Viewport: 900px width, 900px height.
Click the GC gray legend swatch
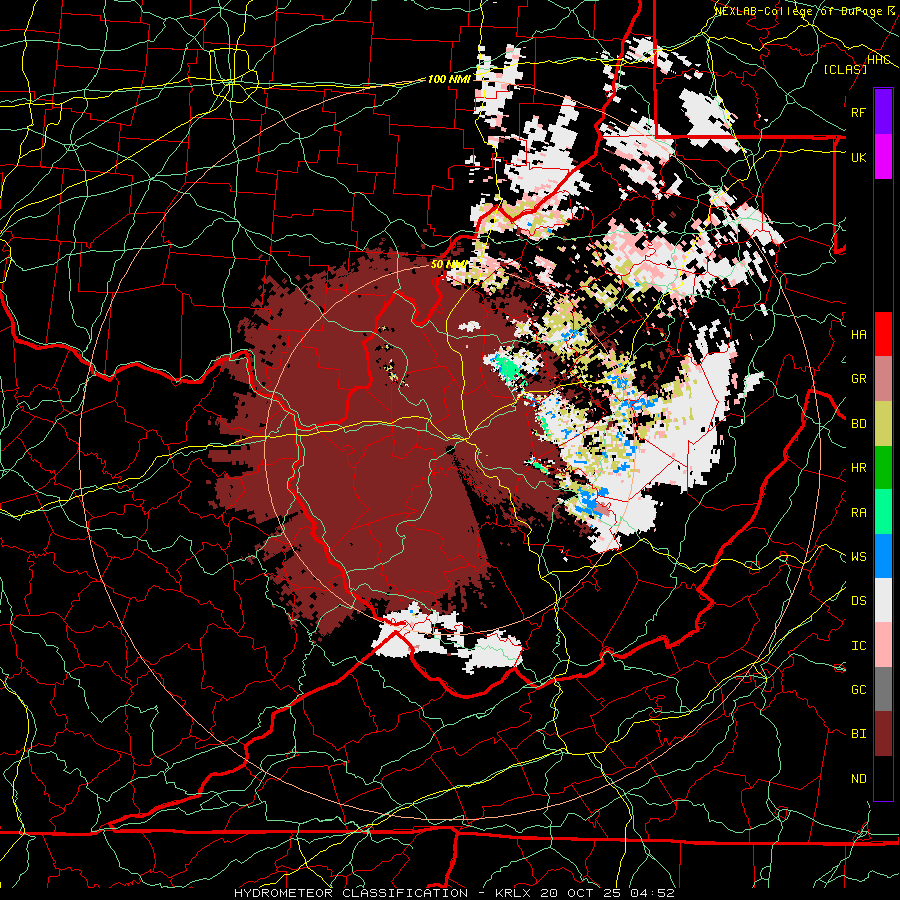(x=883, y=689)
